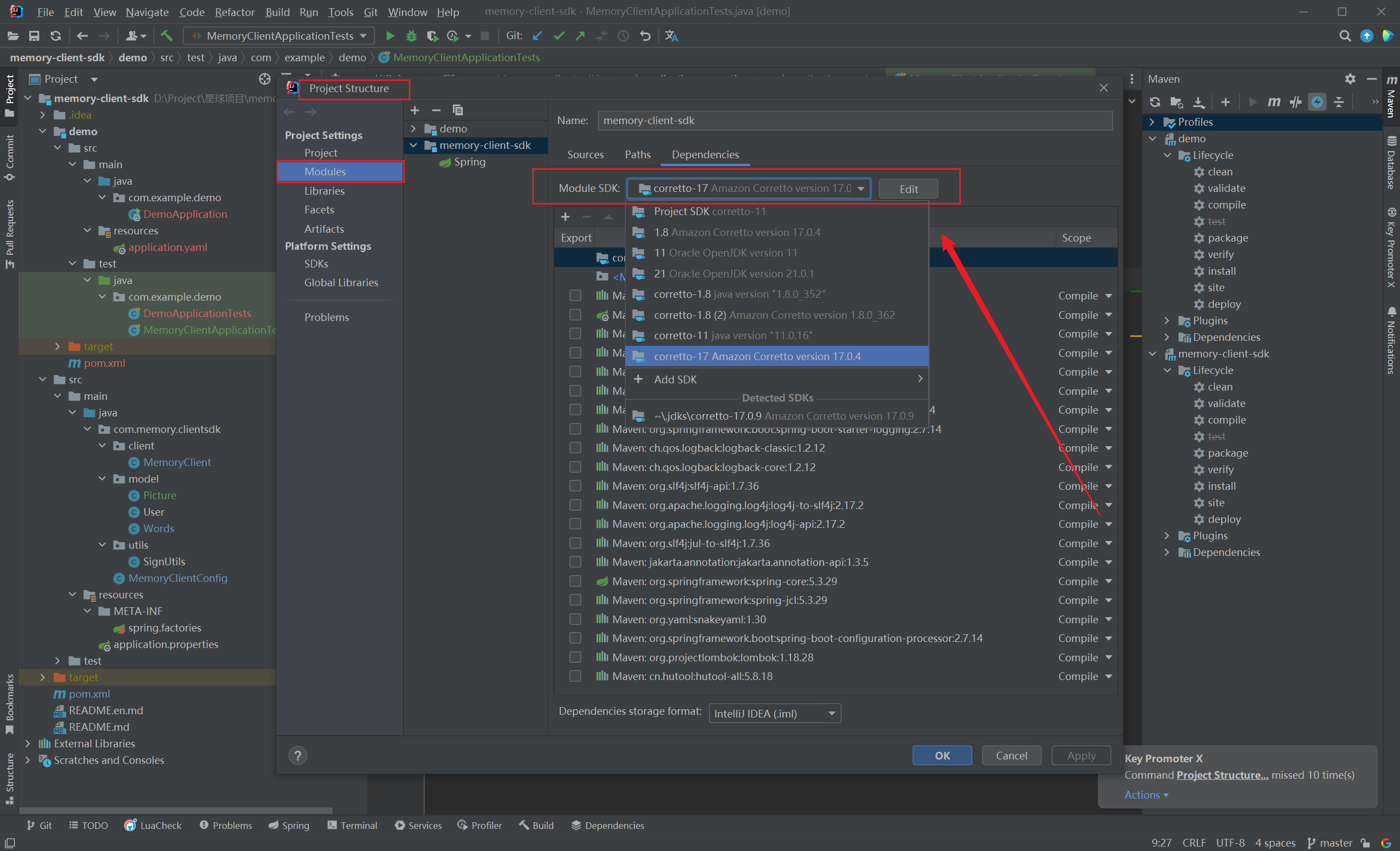Screen dimensions: 1400x851
Task: Toggle Maven offline mode icon
Action: pyautogui.click(x=1317, y=101)
